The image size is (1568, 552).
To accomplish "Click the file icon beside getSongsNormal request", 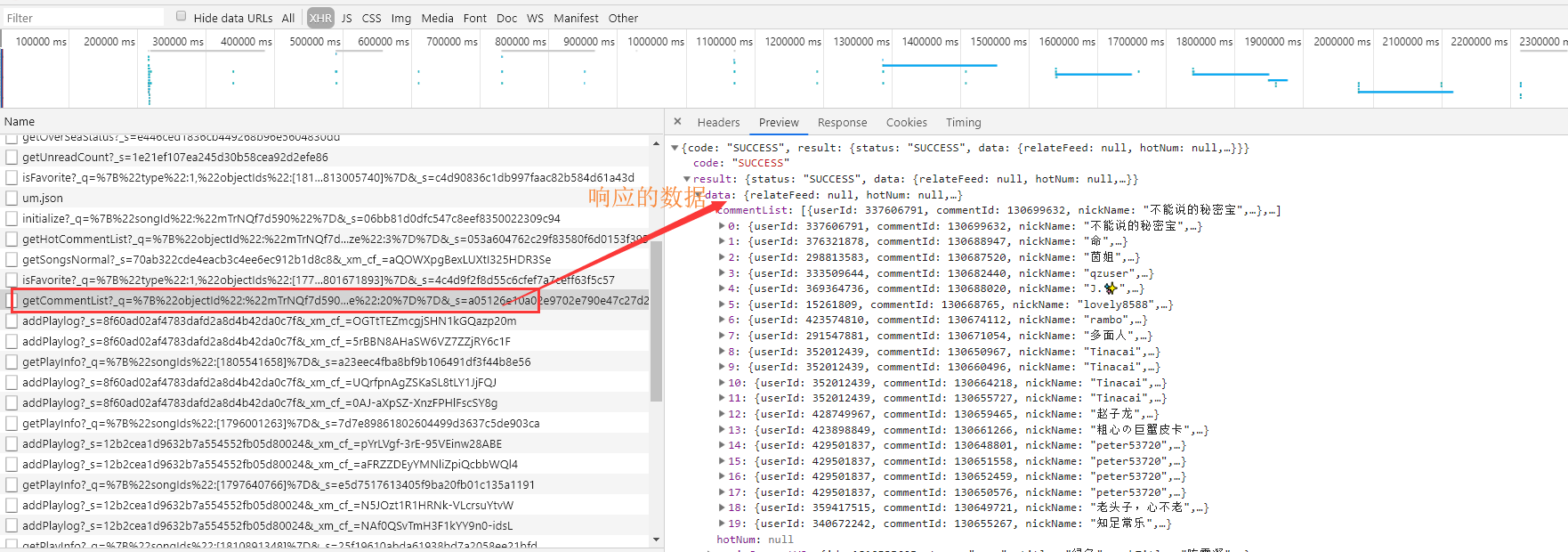I will click(x=12, y=259).
